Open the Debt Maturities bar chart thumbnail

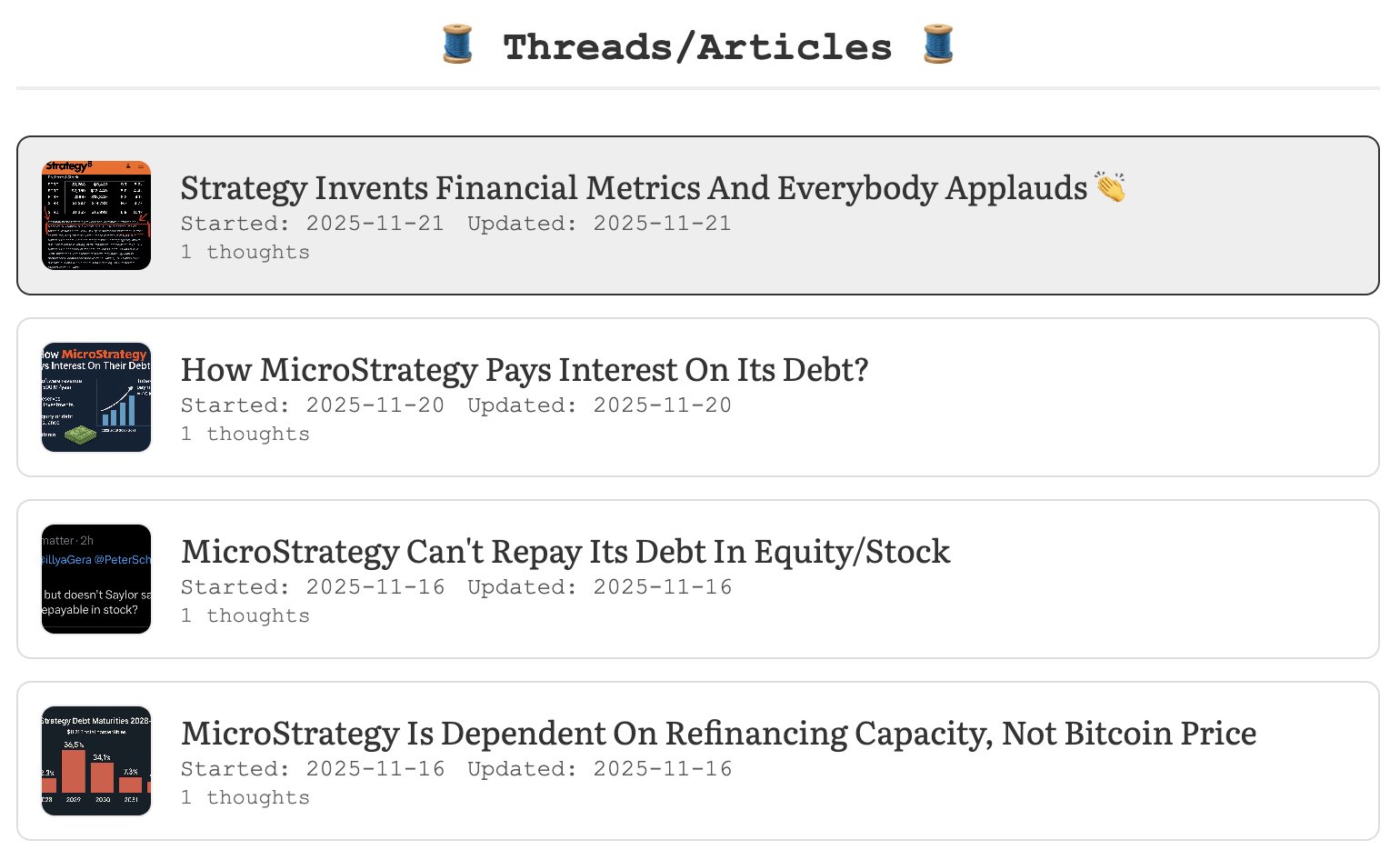pyautogui.click(x=96, y=761)
